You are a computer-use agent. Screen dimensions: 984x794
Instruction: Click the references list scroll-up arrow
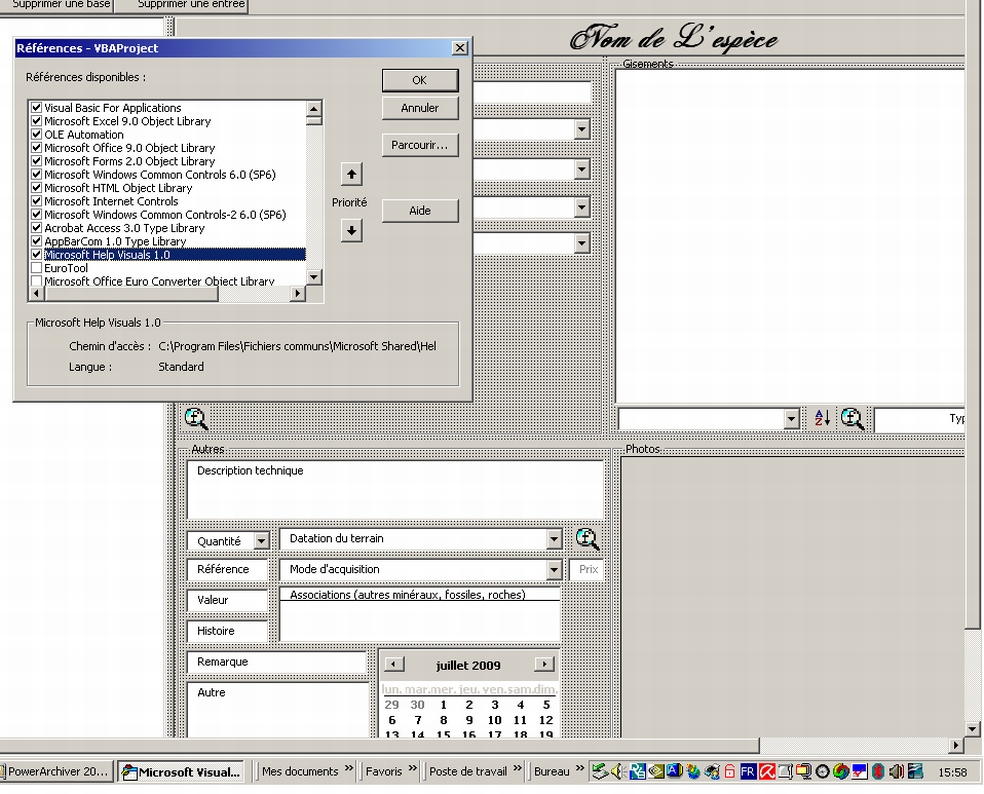(314, 109)
